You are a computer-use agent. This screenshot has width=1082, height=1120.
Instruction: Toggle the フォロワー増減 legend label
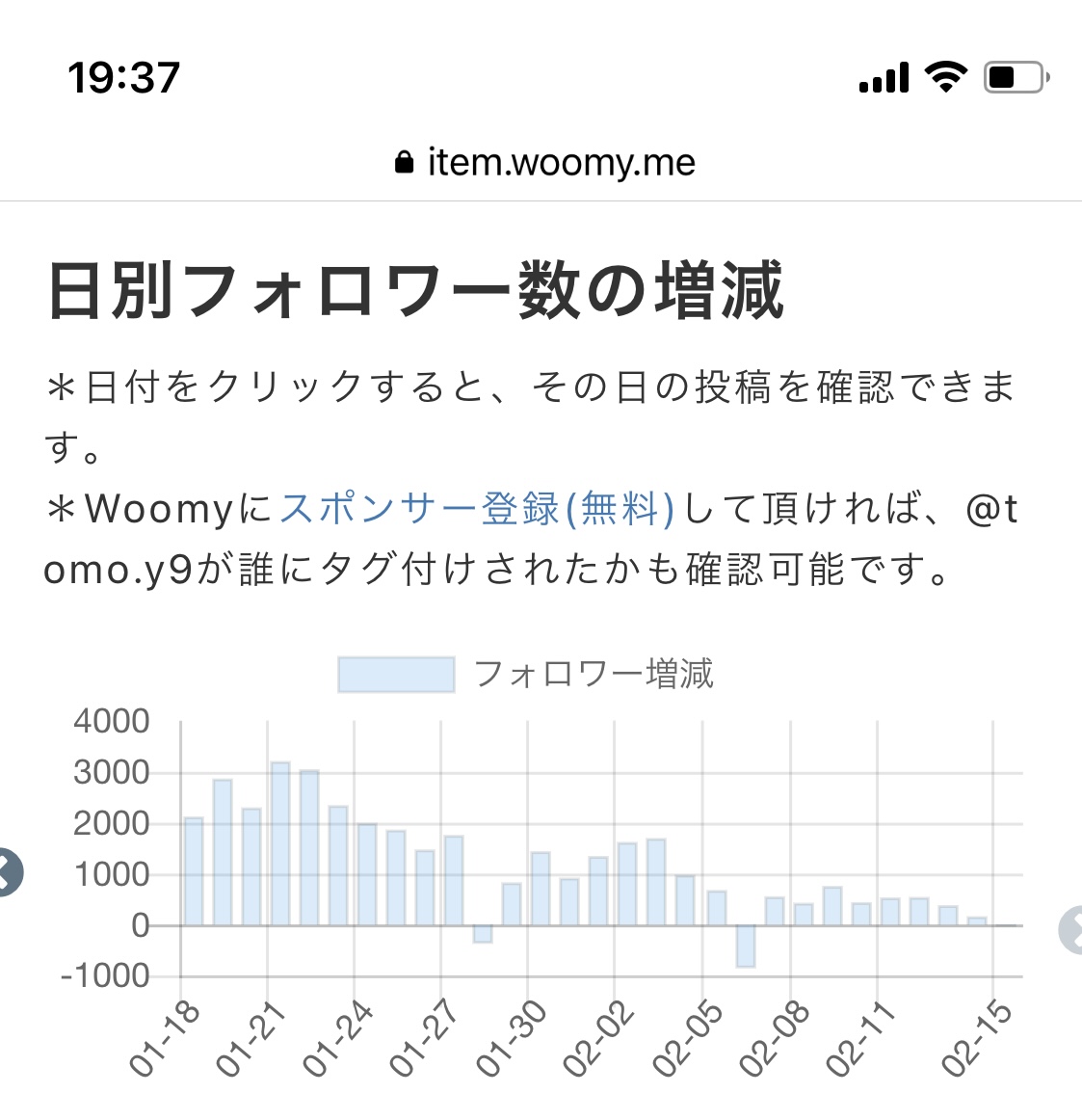point(594,674)
